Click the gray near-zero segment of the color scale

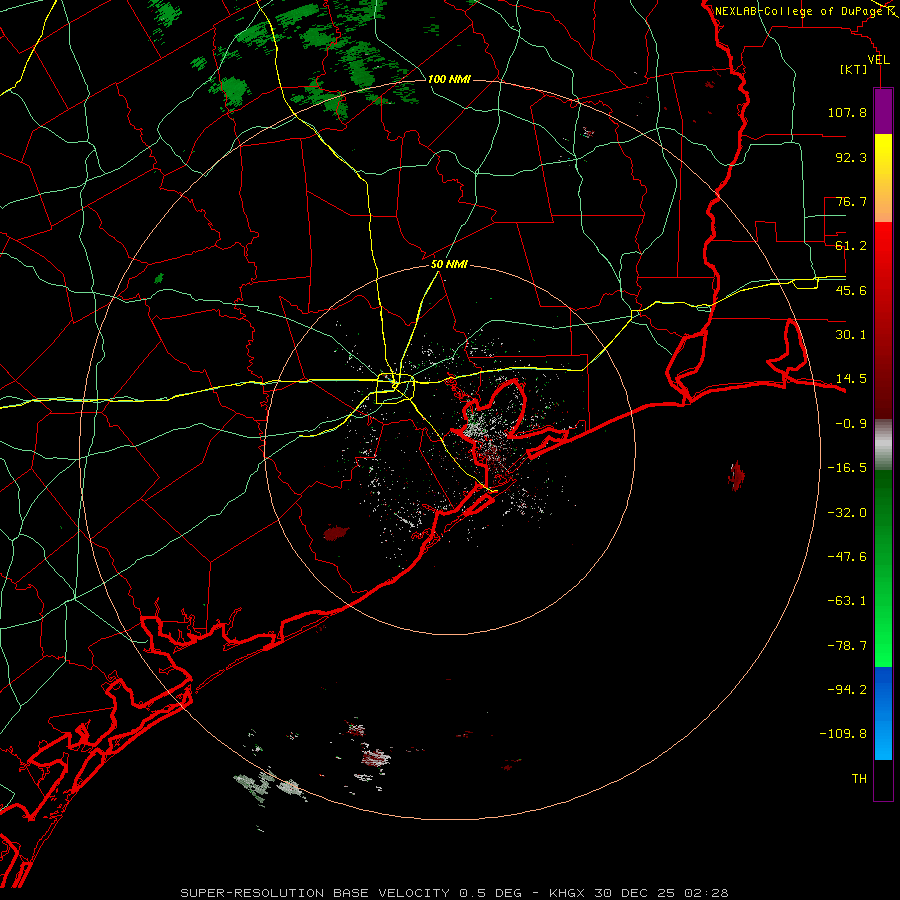(883, 442)
